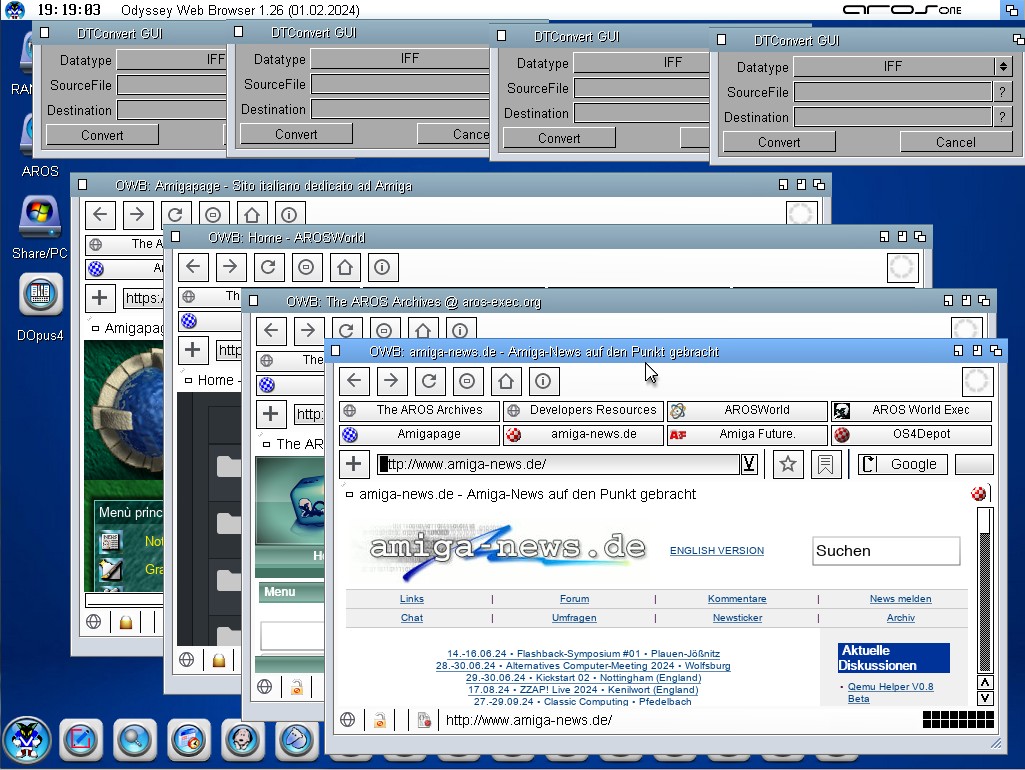Open the SourceFile file requester button

pos(1003,92)
